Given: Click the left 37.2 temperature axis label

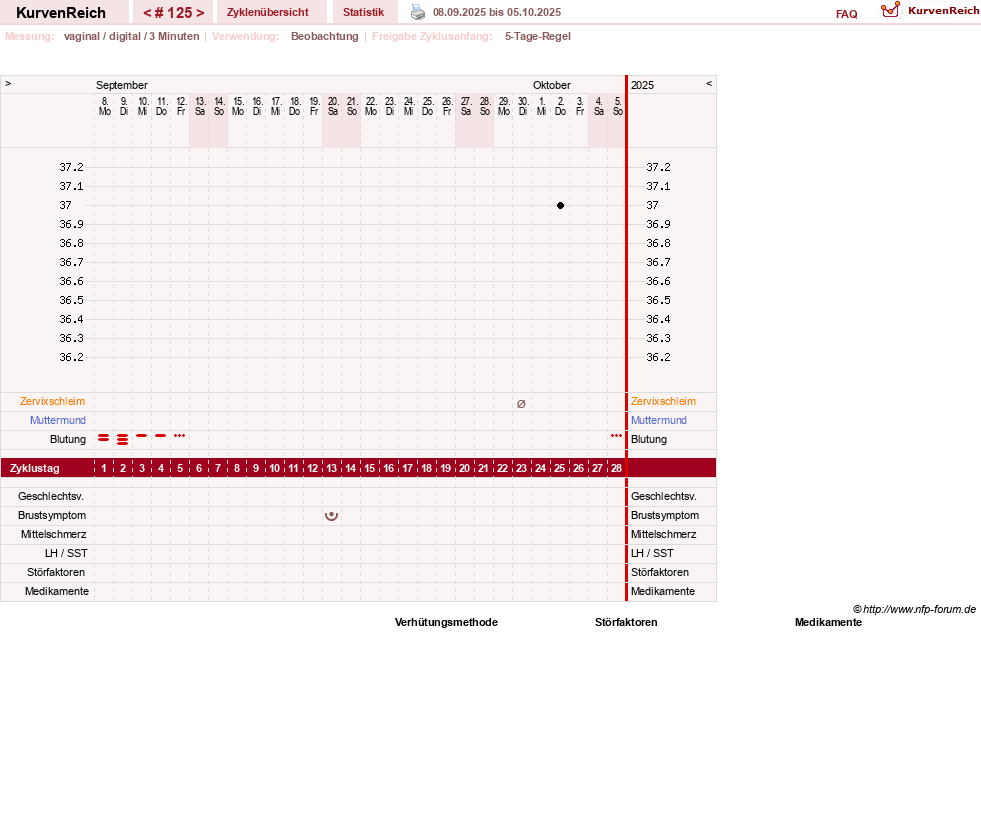Looking at the screenshot, I should (x=71, y=167).
